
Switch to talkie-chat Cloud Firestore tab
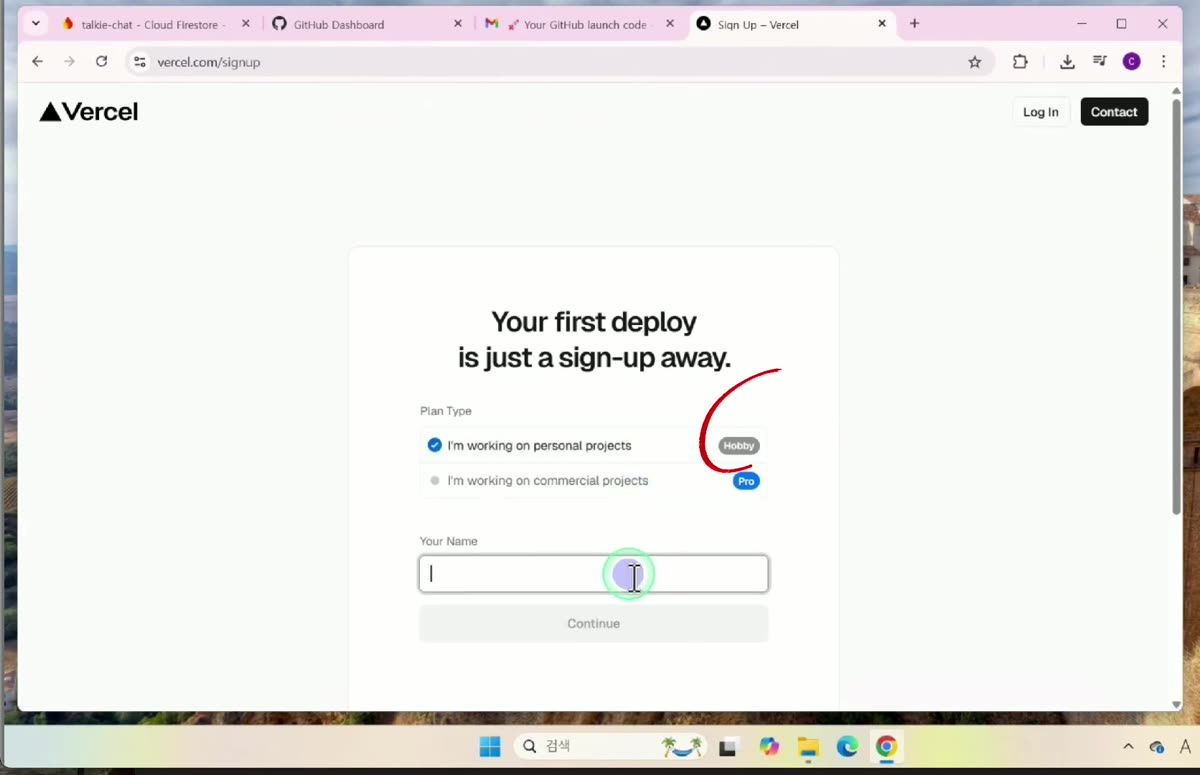pyautogui.click(x=154, y=24)
